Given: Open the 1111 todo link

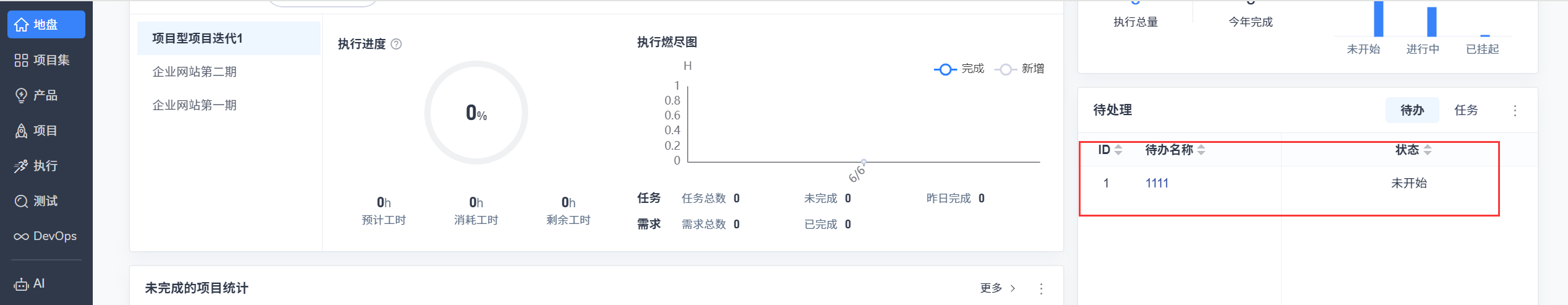Looking at the screenshot, I should [x=1157, y=183].
